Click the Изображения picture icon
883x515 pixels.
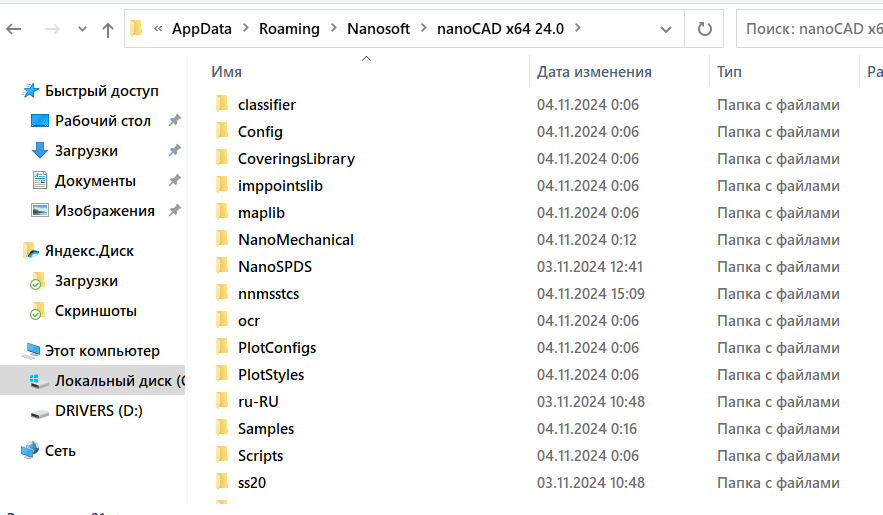click(40, 211)
